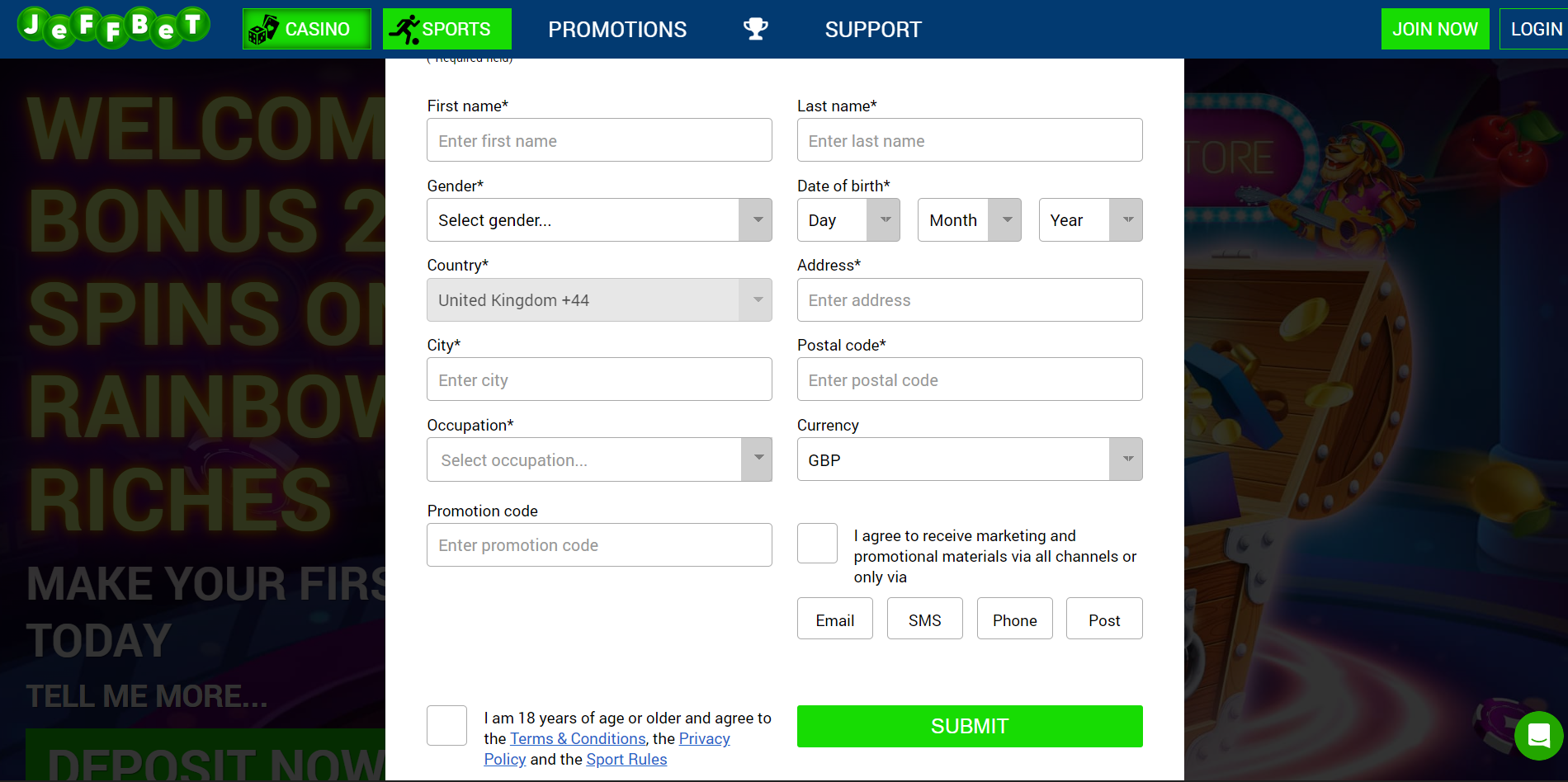The width and height of the screenshot is (1568, 782).
Task: Open the Country United Kingdom dropdown
Action: (x=599, y=300)
